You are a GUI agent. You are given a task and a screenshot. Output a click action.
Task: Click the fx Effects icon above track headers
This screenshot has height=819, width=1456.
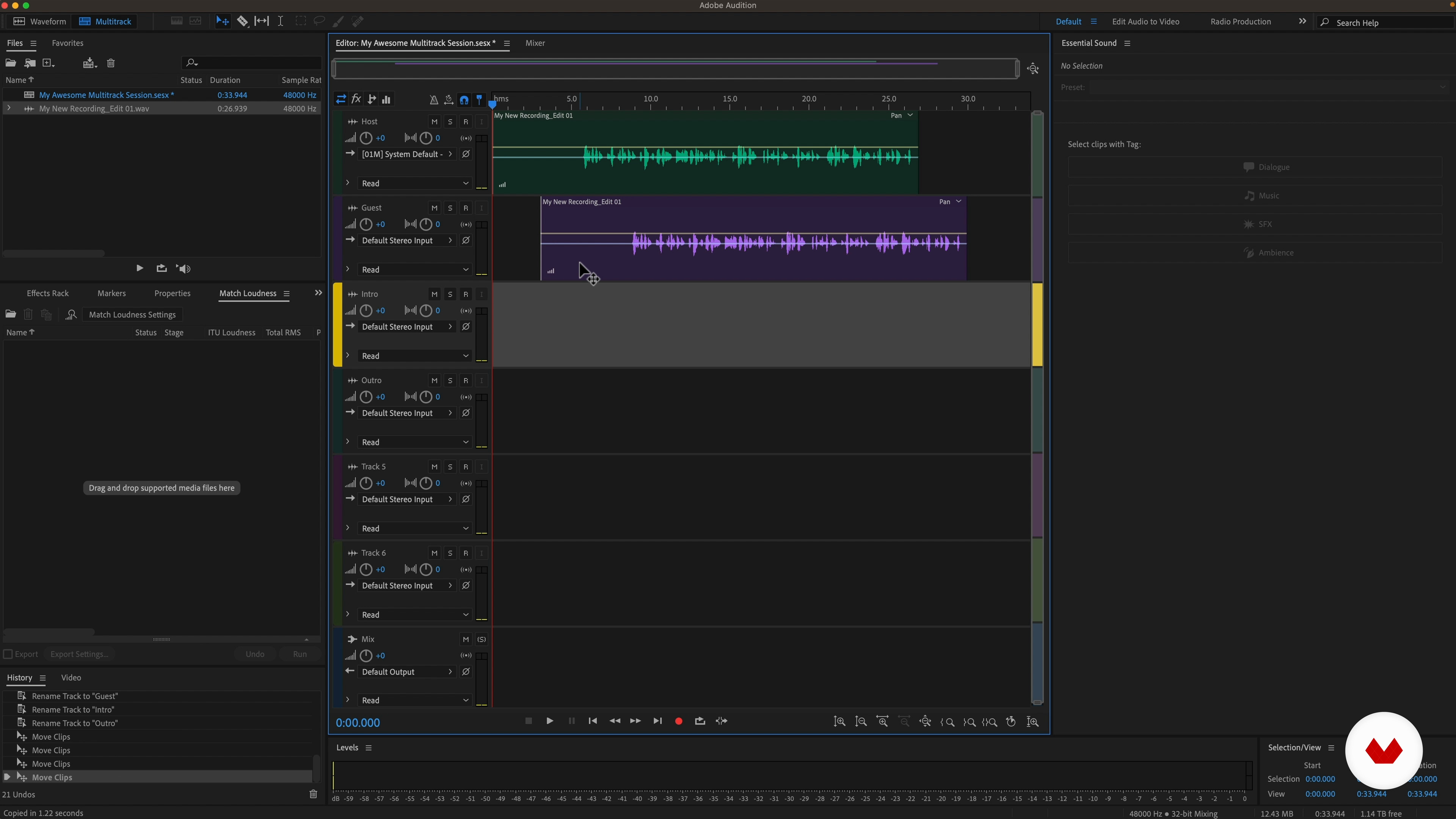tap(356, 99)
